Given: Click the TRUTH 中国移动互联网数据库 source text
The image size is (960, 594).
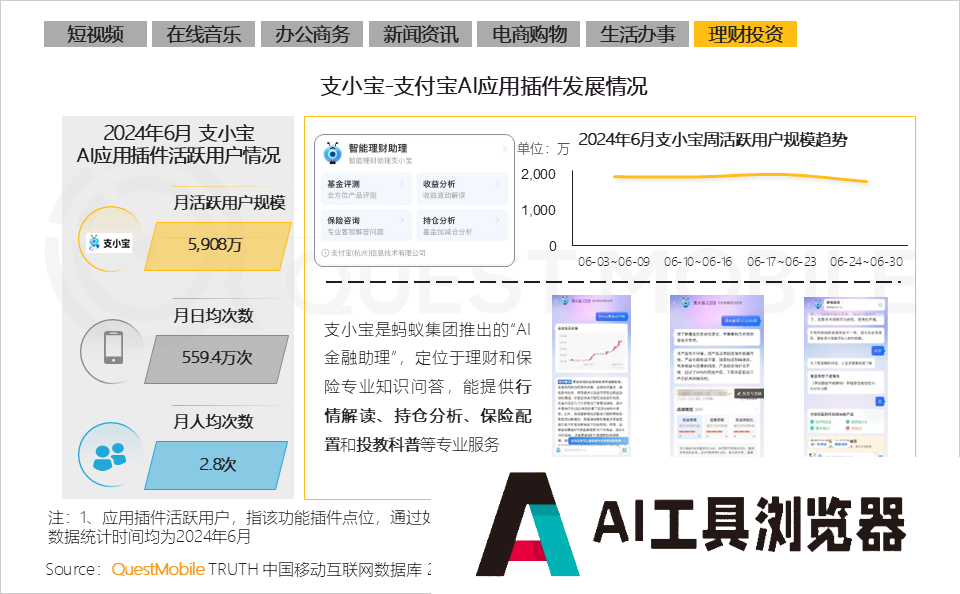Looking at the screenshot, I should click(315, 570).
